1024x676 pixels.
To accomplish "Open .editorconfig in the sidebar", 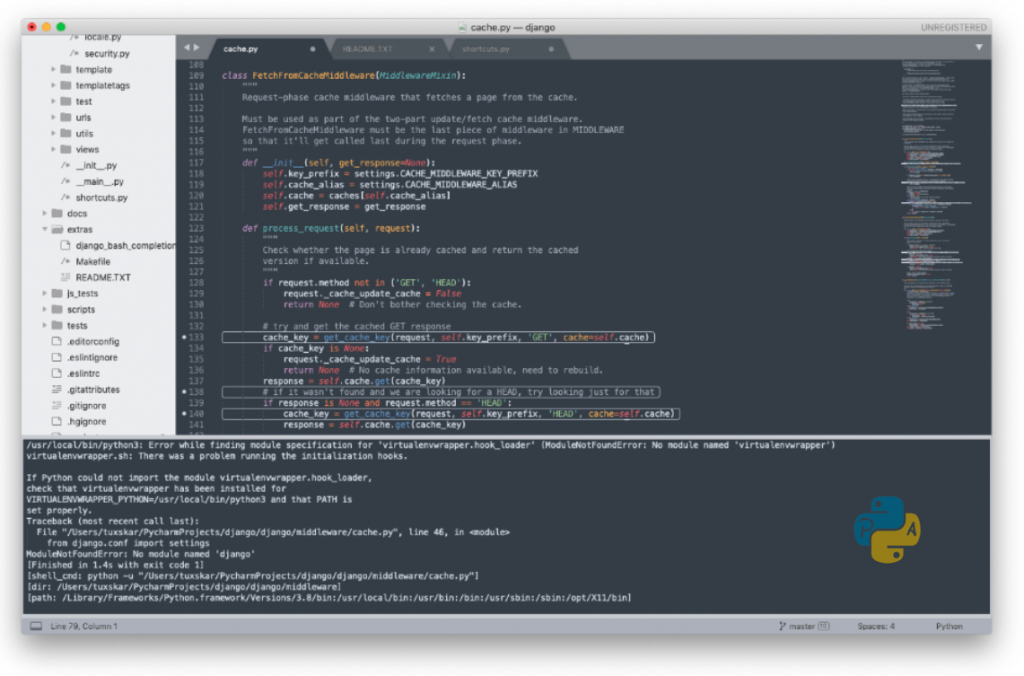I will click(x=93, y=342).
